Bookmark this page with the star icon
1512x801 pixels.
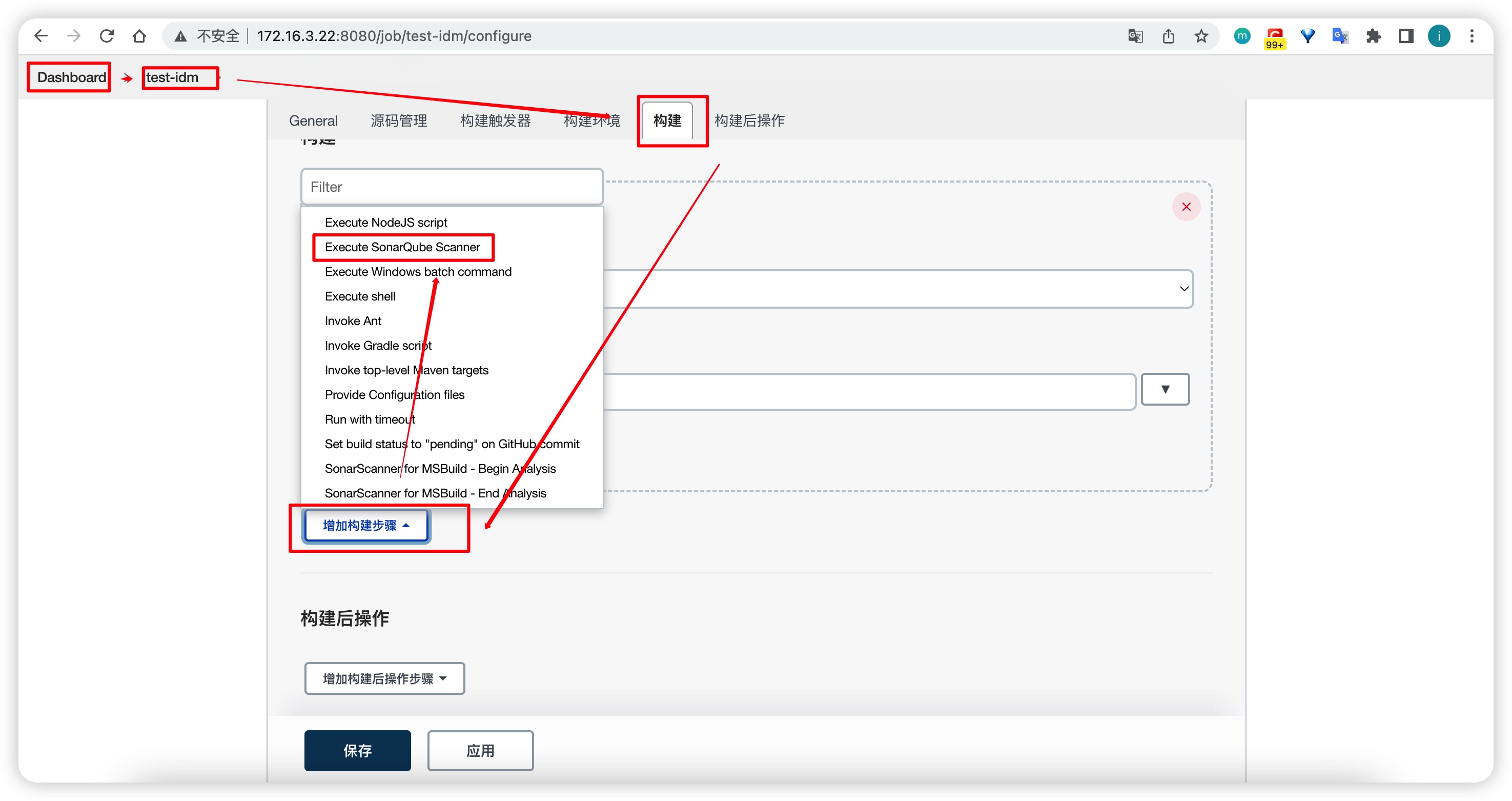1201,36
